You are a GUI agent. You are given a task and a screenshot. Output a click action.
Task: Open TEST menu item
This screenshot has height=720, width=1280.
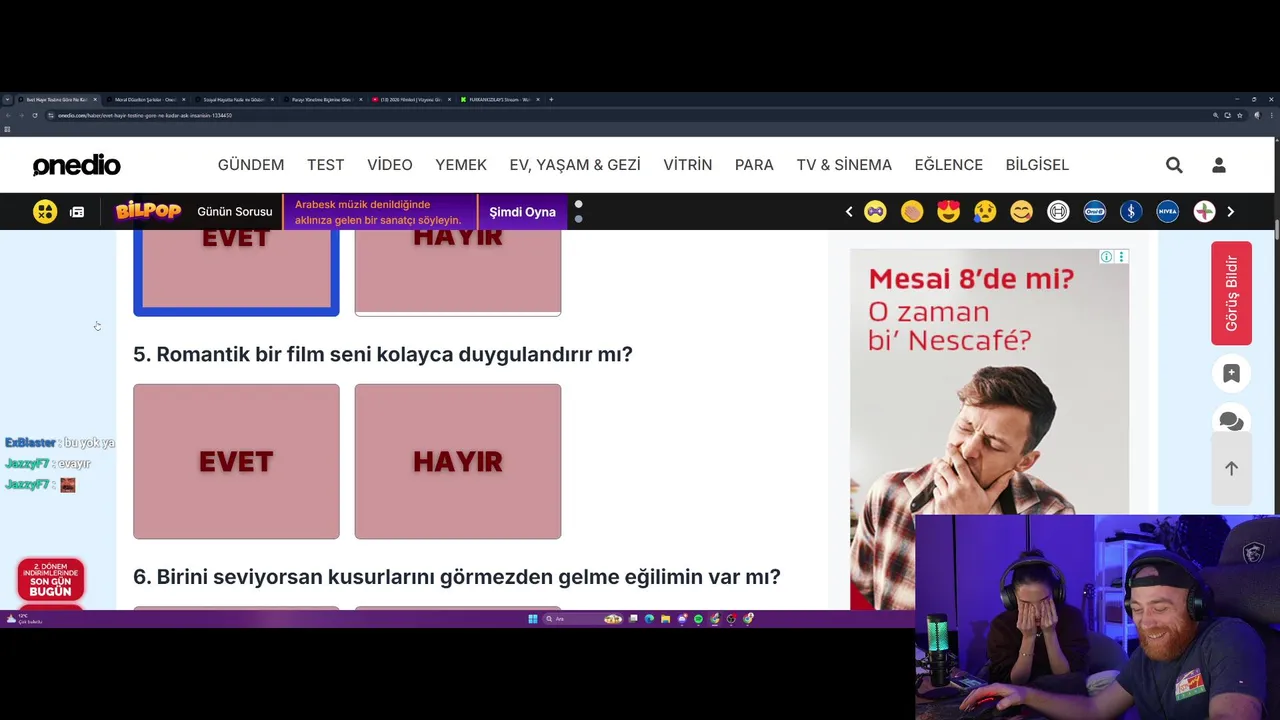(x=326, y=165)
